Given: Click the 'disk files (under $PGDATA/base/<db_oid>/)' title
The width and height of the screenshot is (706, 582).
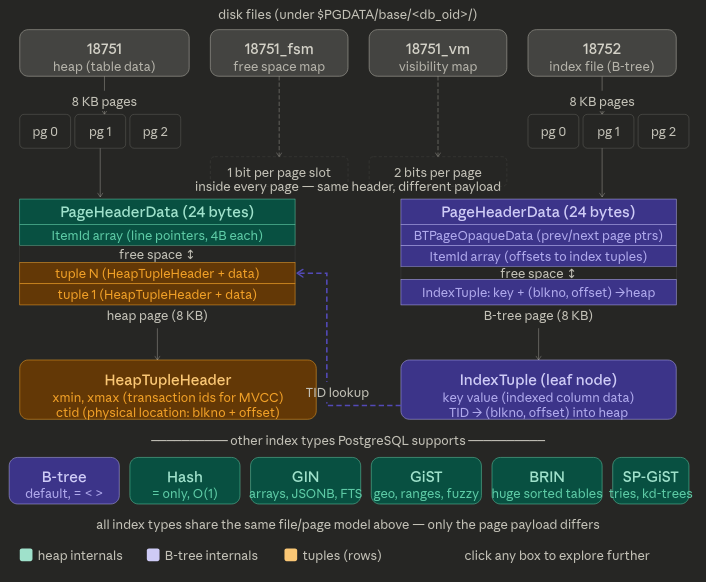Looking at the screenshot, I should coord(348,14).
